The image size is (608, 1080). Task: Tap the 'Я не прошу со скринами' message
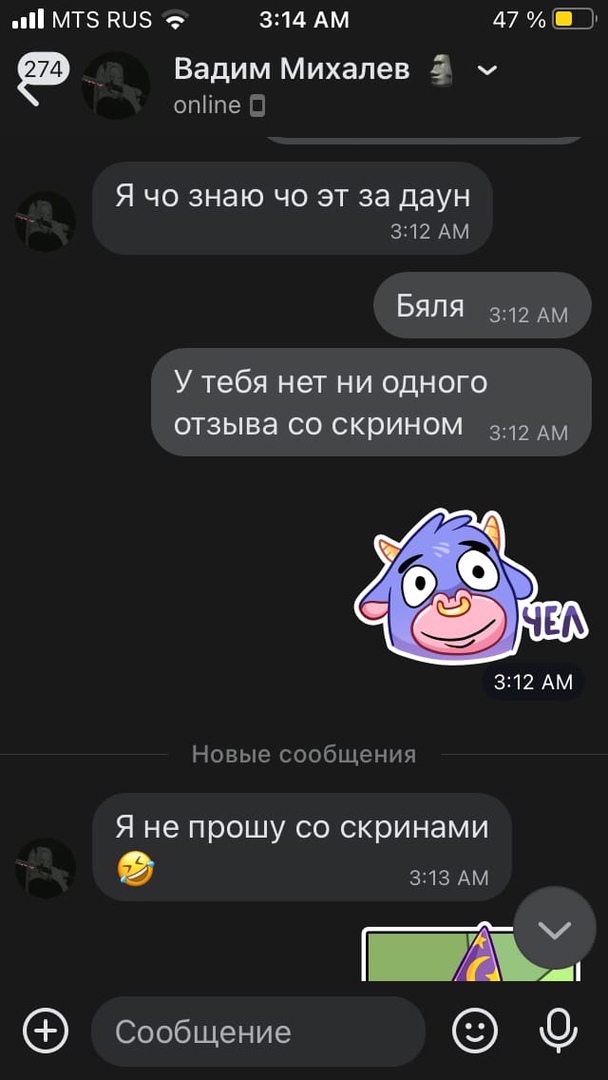[x=302, y=847]
